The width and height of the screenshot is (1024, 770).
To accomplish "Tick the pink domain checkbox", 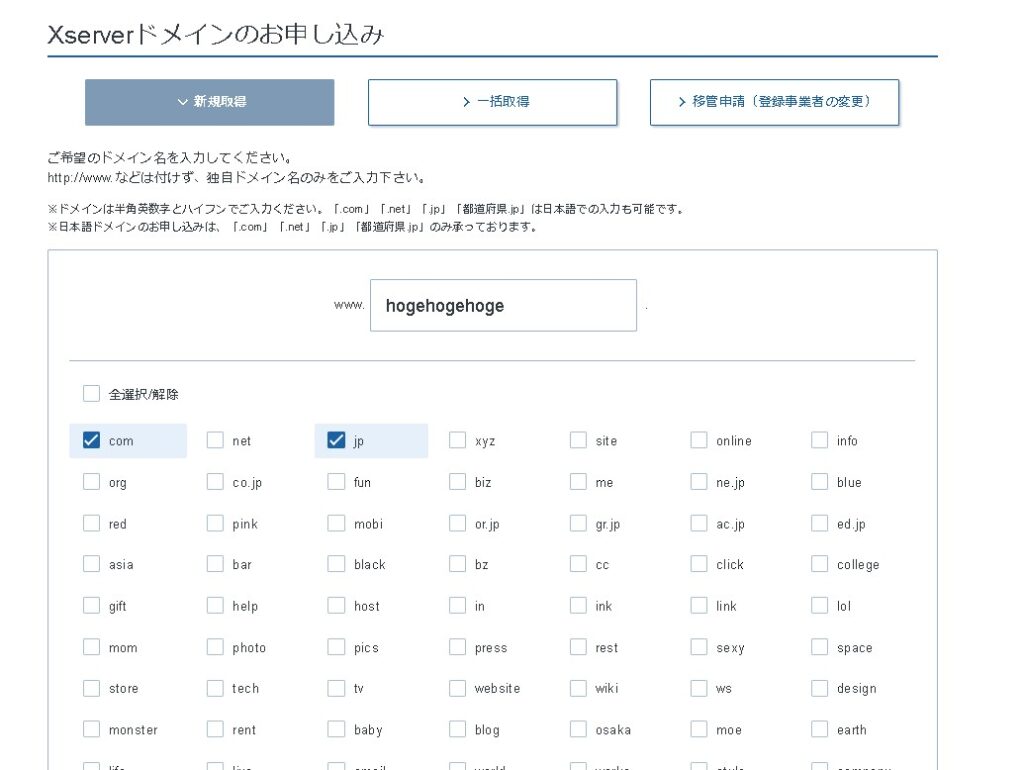I will tap(215, 523).
